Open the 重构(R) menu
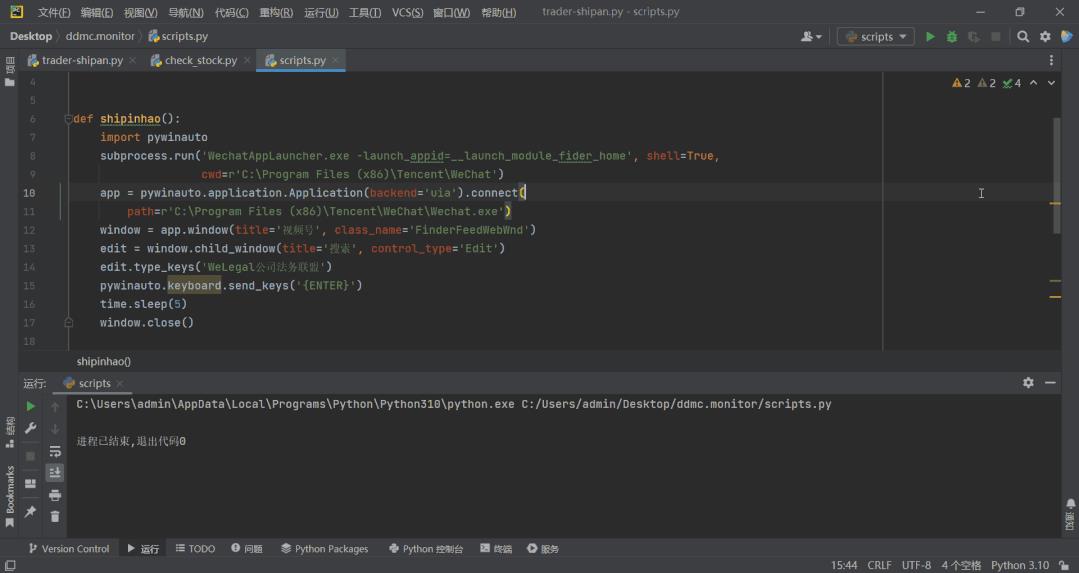This screenshot has width=1079, height=573. (276, 12)
